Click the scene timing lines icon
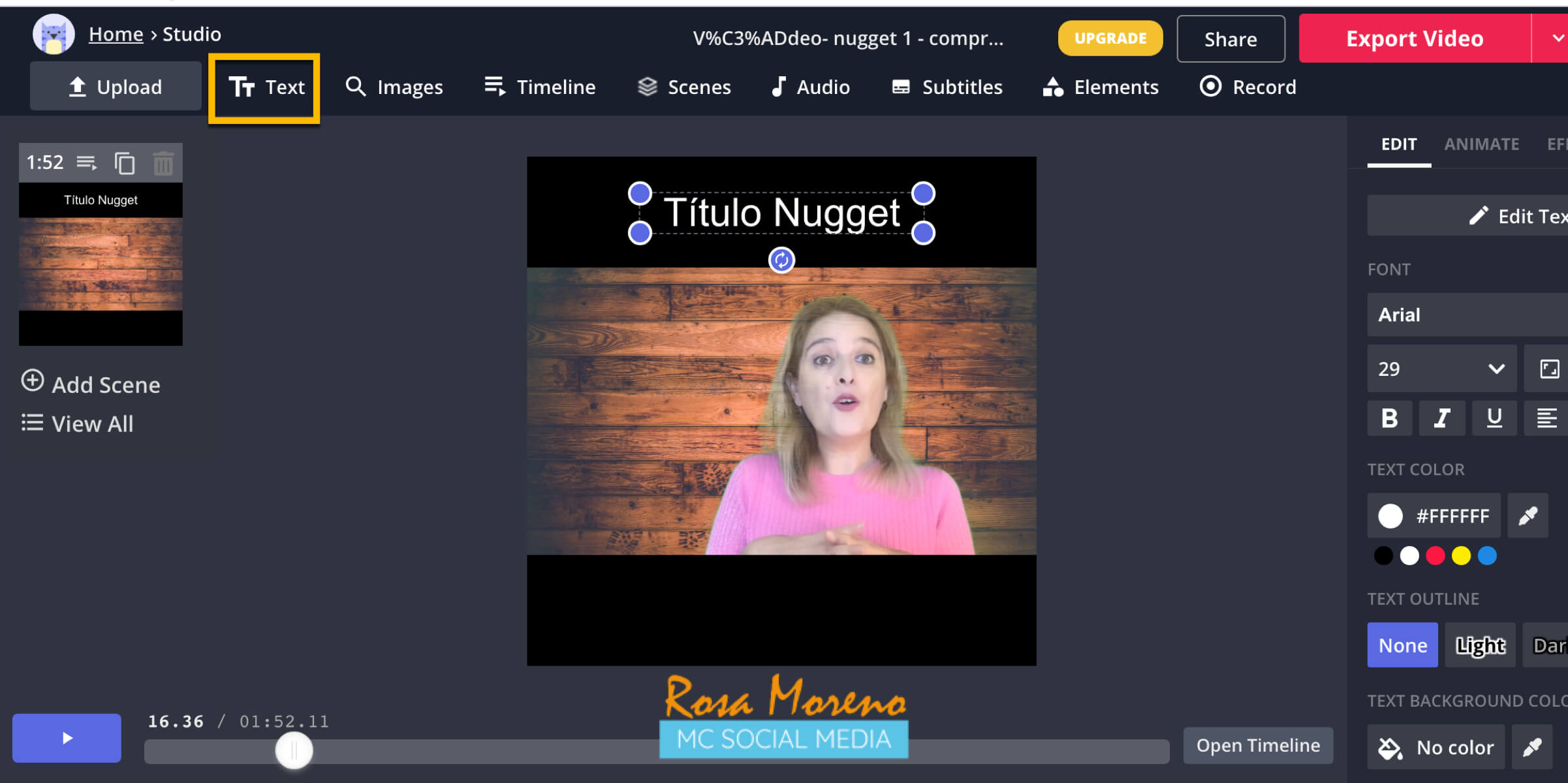The height and width of the screenshot is (783, 1568). click(87, 162)
